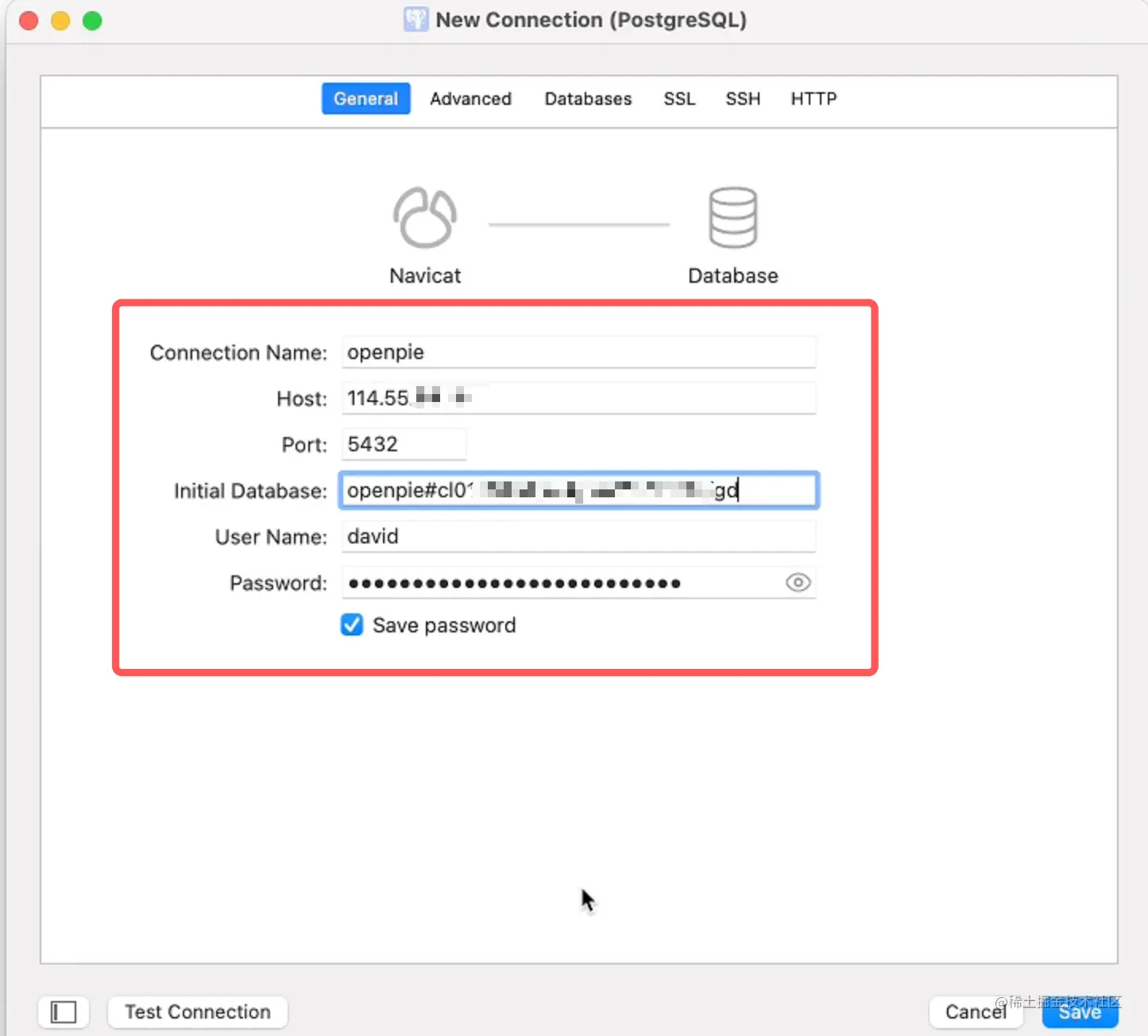The width and height of the screenshot is (1148, 1036).
Task: Click the green zoom window button
Action: (92, 21)
